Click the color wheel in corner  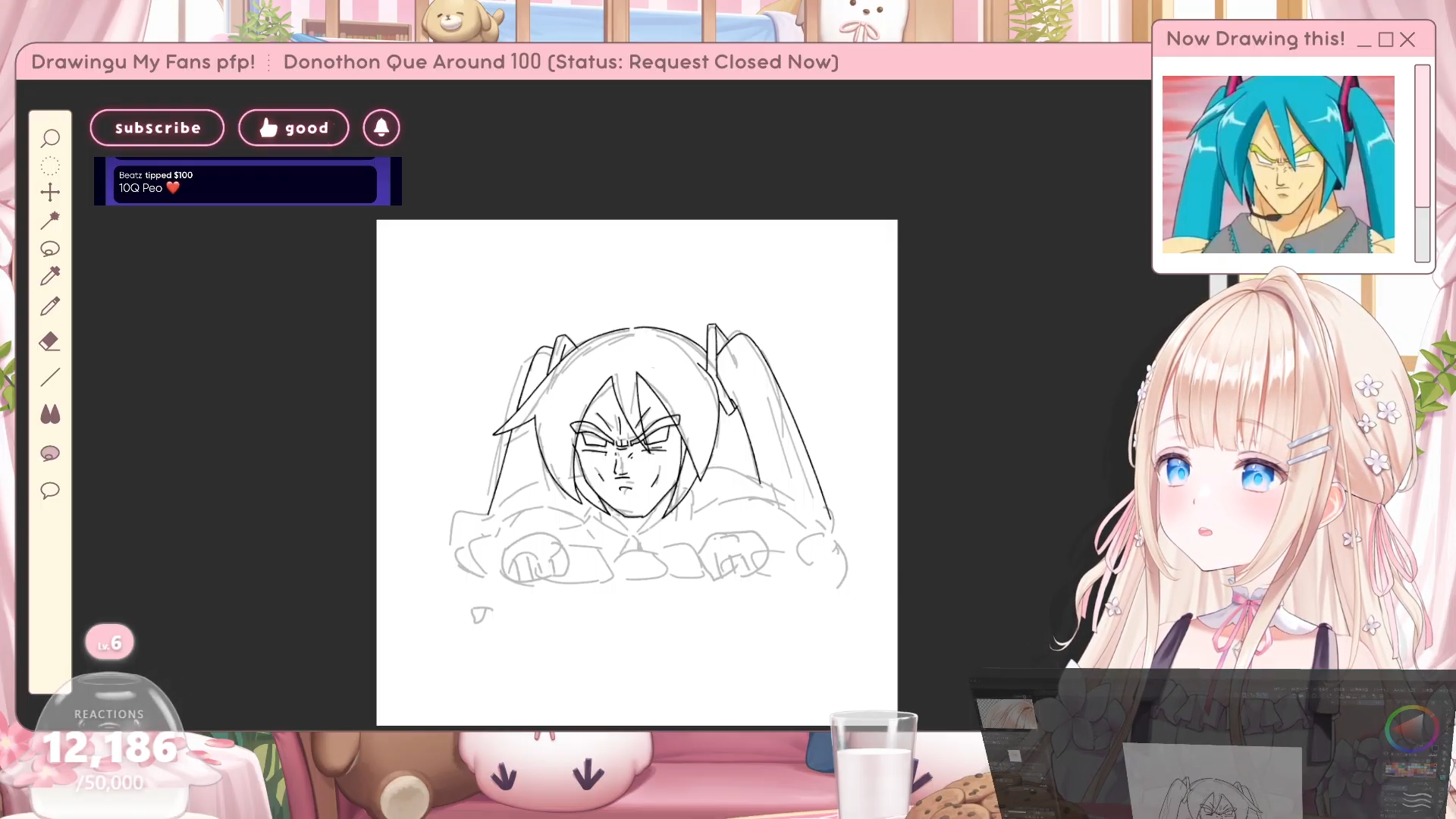pos(1411,729)
